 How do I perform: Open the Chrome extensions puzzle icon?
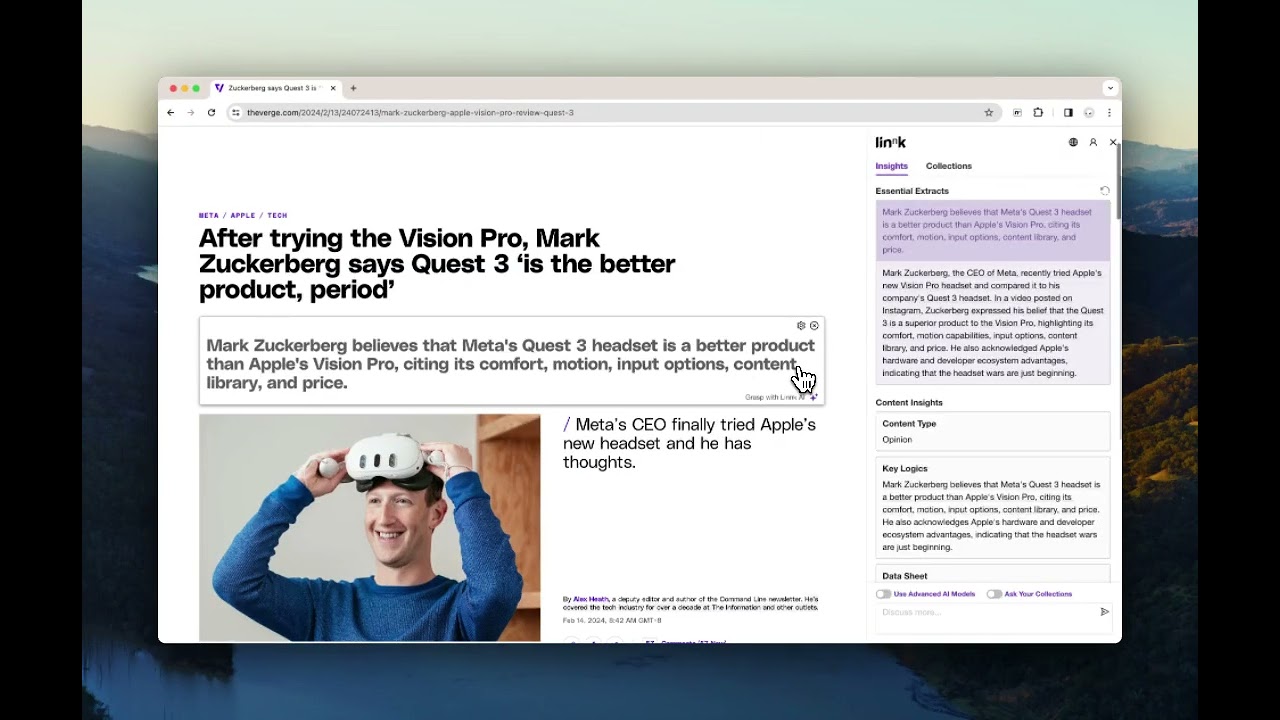(1038, 113)
